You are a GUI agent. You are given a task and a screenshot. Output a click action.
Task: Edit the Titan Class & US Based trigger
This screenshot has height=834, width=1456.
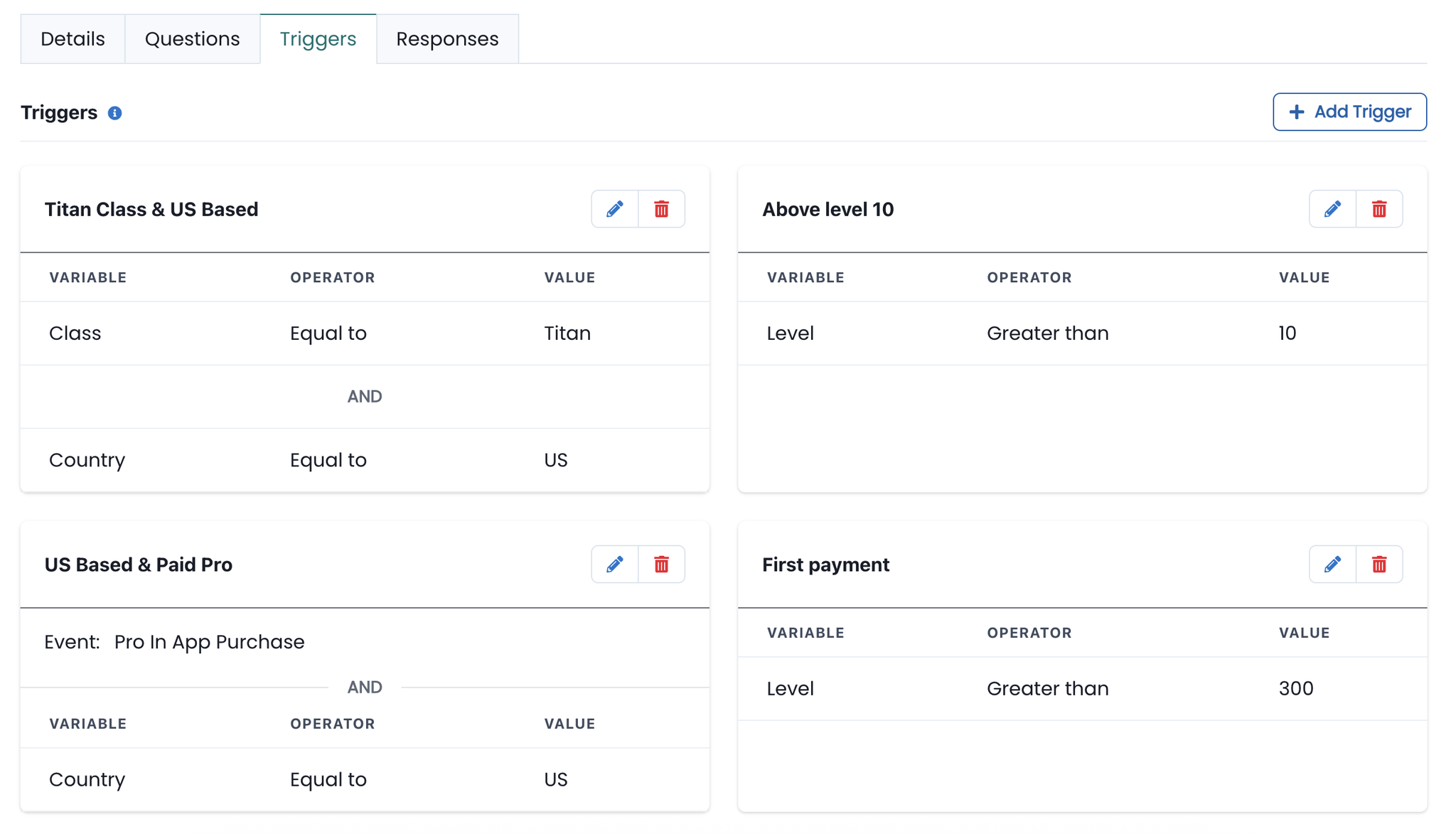pos(615,209)
